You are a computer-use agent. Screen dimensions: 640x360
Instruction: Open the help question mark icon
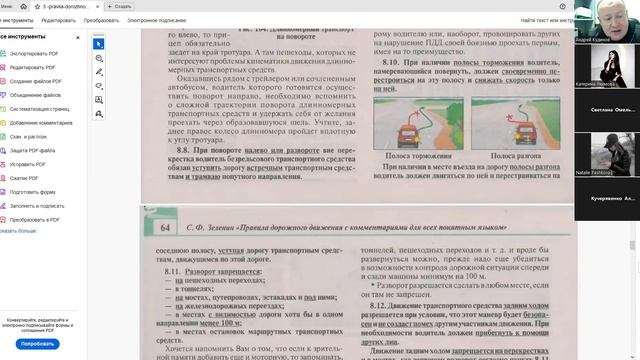[562, 7]
